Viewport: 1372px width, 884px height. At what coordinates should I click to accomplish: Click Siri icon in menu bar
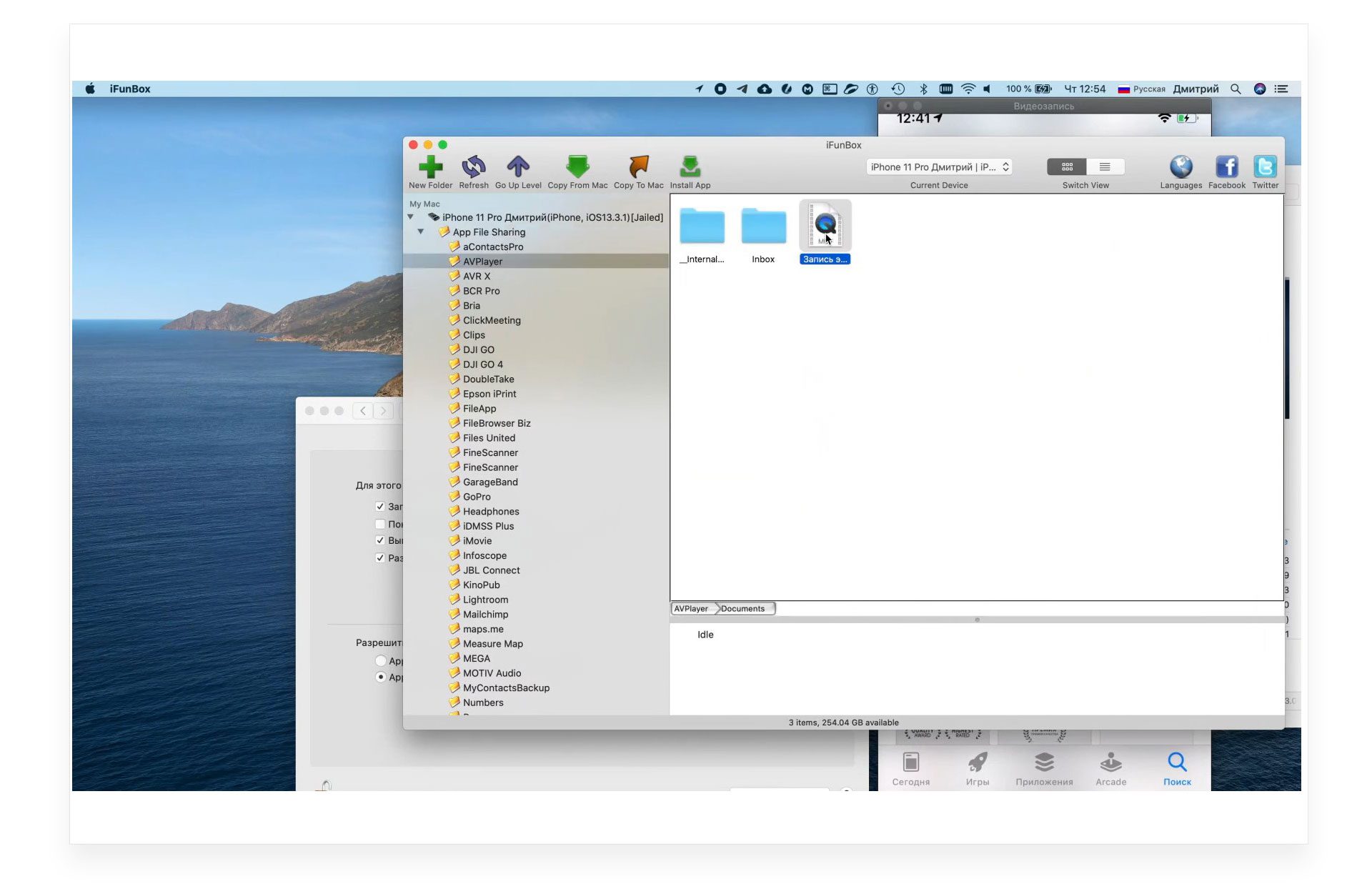click(x=1260, y=89)
